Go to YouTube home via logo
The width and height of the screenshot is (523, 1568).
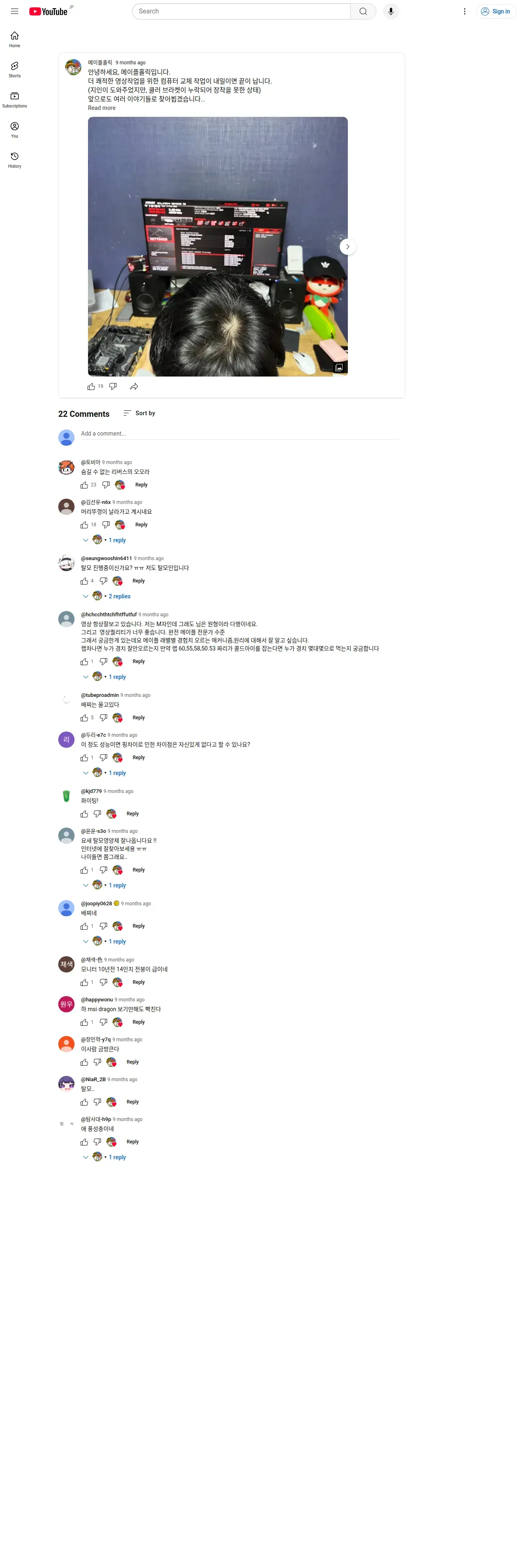pyautogui.click(x=48, y=11)
